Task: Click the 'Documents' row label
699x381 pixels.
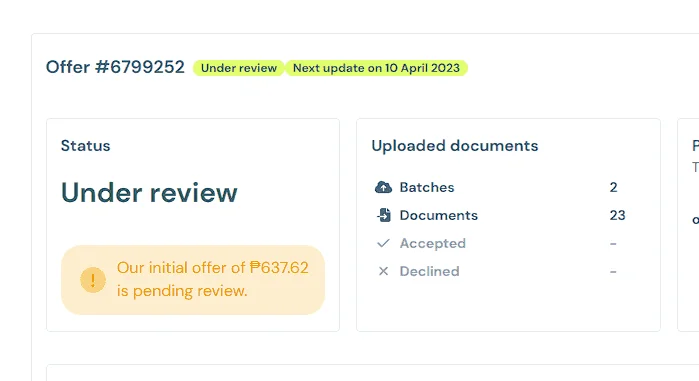Action: (439, 215)
